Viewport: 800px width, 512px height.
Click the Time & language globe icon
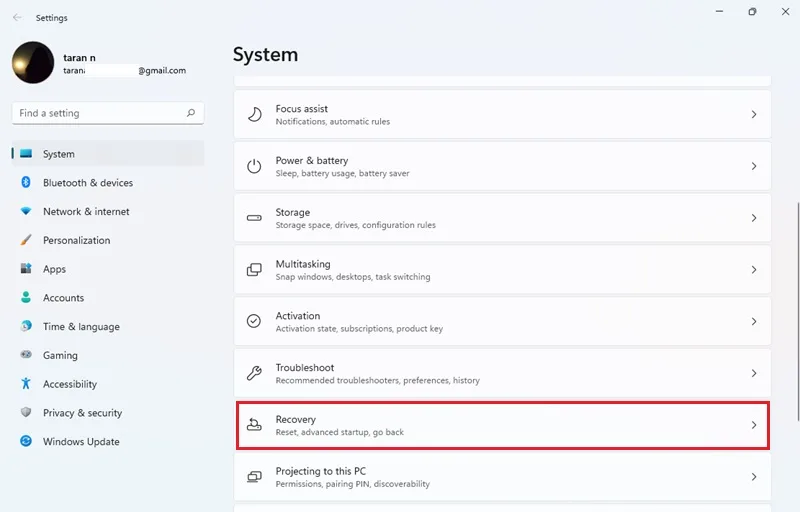26,326
